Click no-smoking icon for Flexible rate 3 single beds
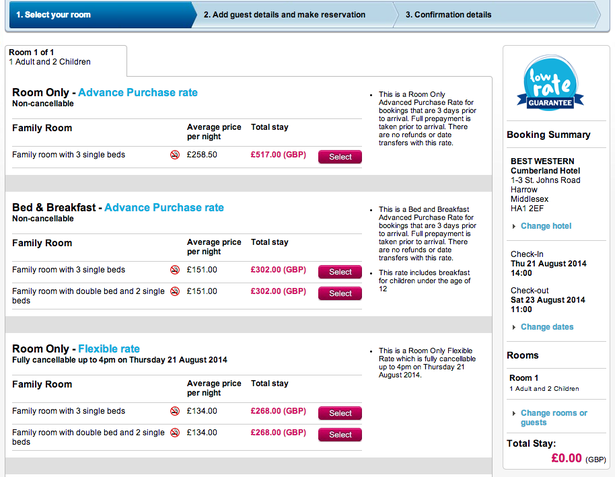615x477 pixels. 174,412
